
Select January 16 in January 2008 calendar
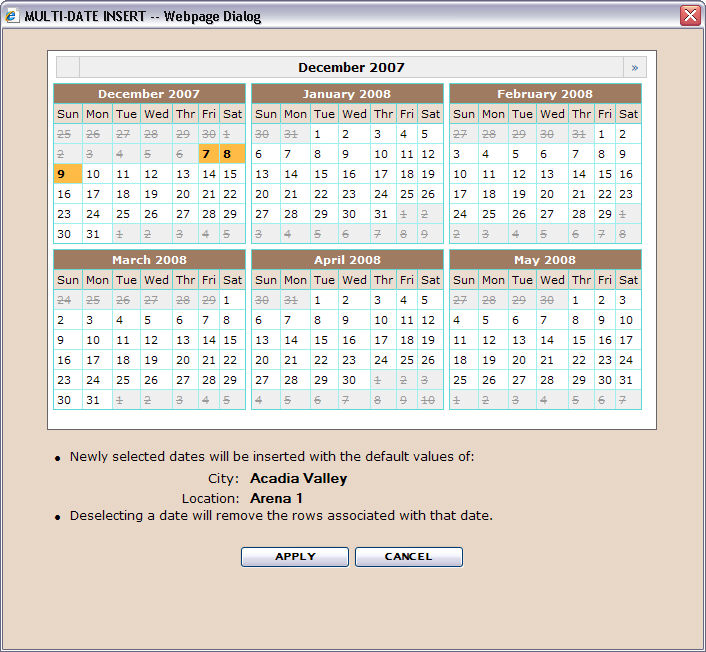[354, 174]
